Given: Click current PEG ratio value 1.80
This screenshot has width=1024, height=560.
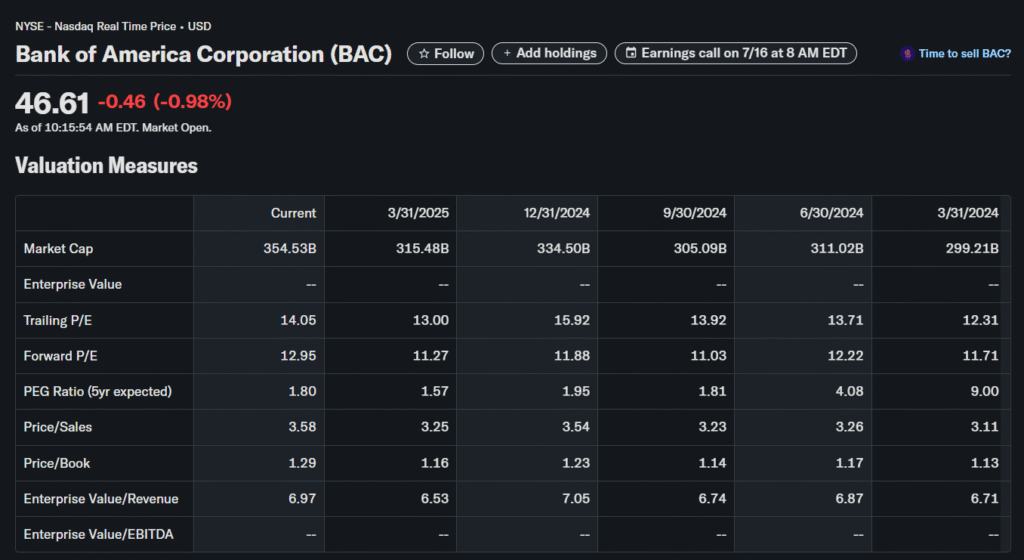Looking at the screenshot, I should coord(302,392).
